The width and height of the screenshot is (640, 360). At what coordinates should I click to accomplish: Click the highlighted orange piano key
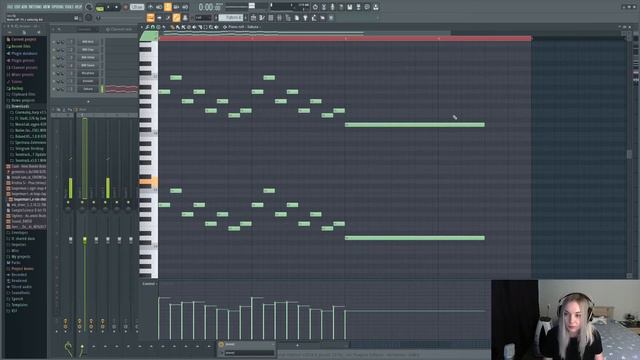click(x=149, y=182)
